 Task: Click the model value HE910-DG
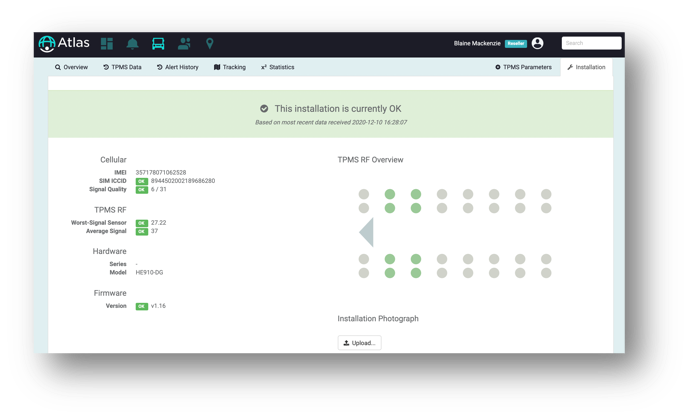149,272
